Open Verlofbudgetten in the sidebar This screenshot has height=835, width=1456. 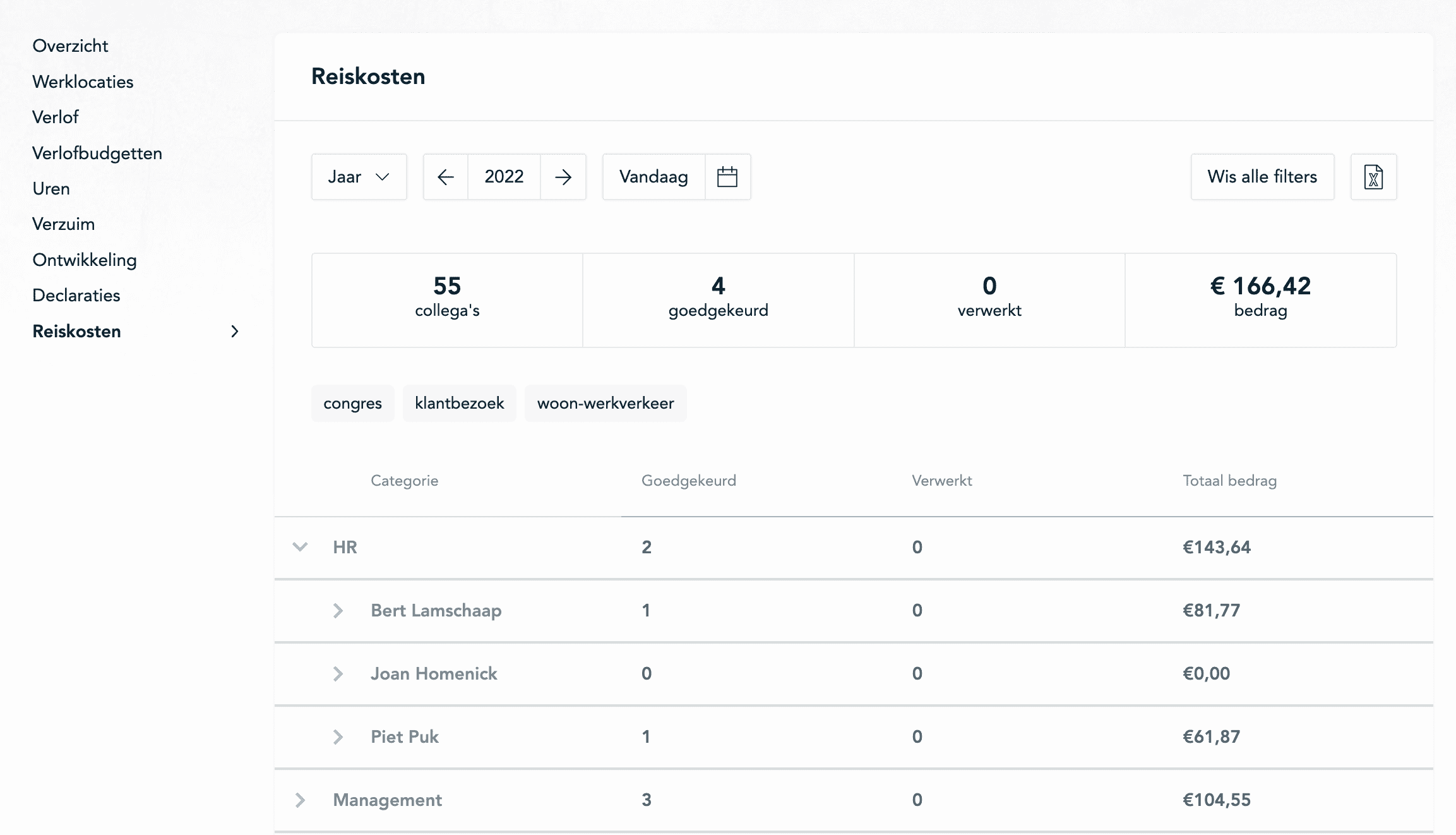click(97, 153)
